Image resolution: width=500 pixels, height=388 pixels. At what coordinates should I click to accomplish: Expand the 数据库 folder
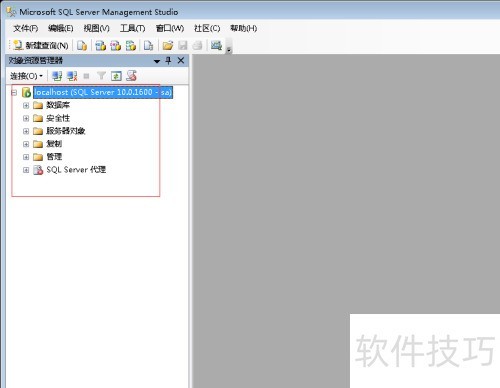pyautogui.click(x=26, y=106)
